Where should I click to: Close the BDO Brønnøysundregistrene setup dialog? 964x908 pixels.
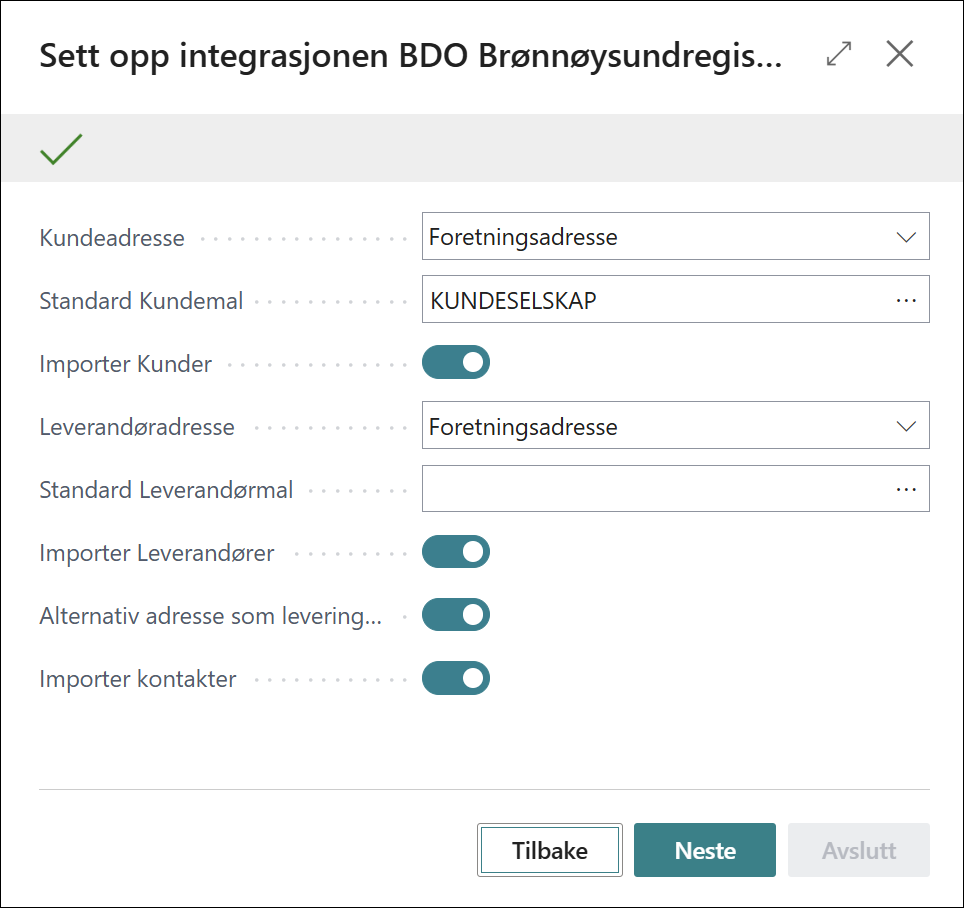tap(900, 55)
